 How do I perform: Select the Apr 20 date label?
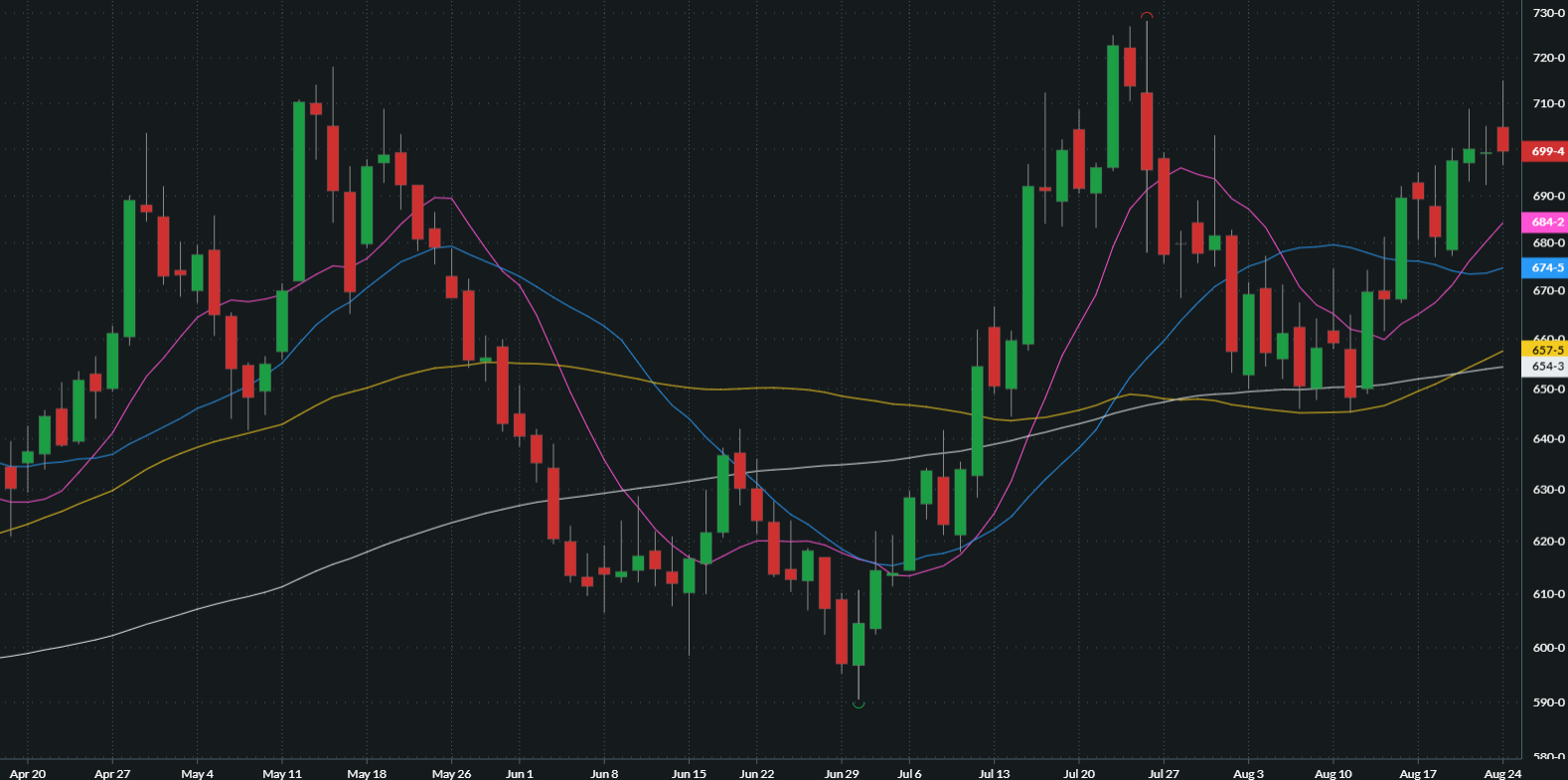click(x=28, y=773)
